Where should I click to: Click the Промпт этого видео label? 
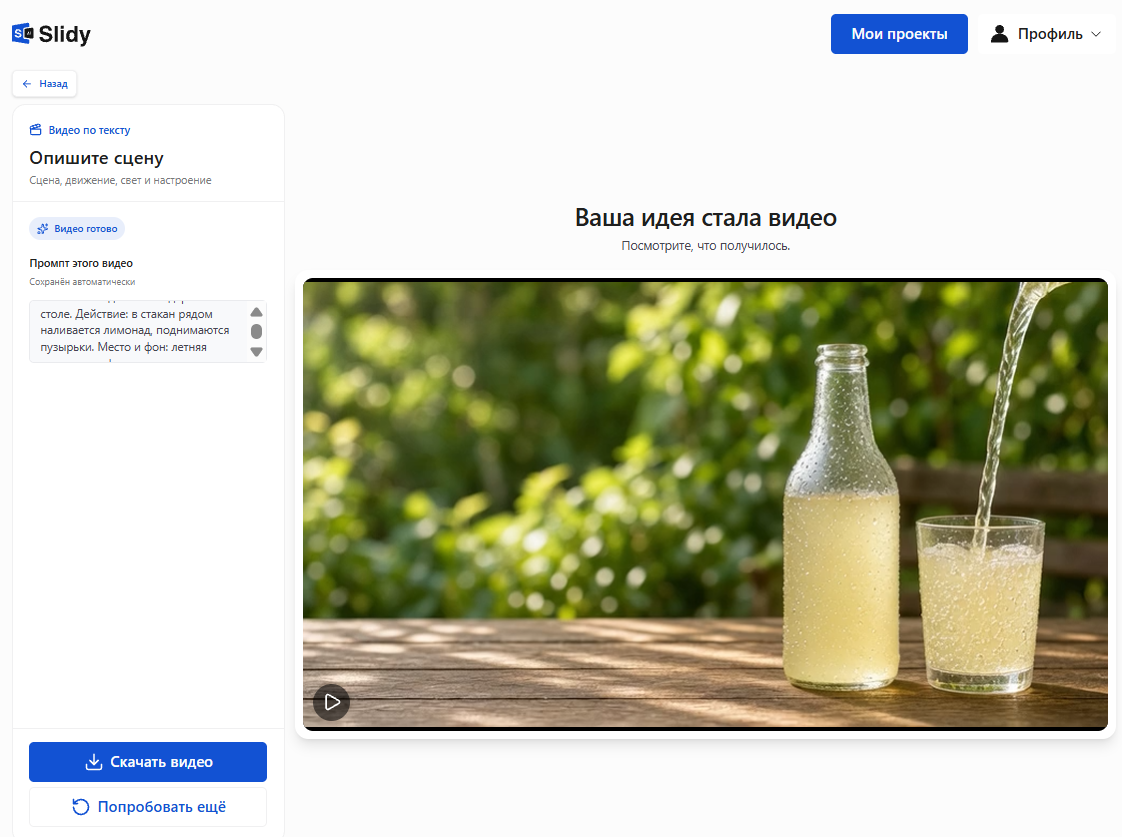point(81,263)
